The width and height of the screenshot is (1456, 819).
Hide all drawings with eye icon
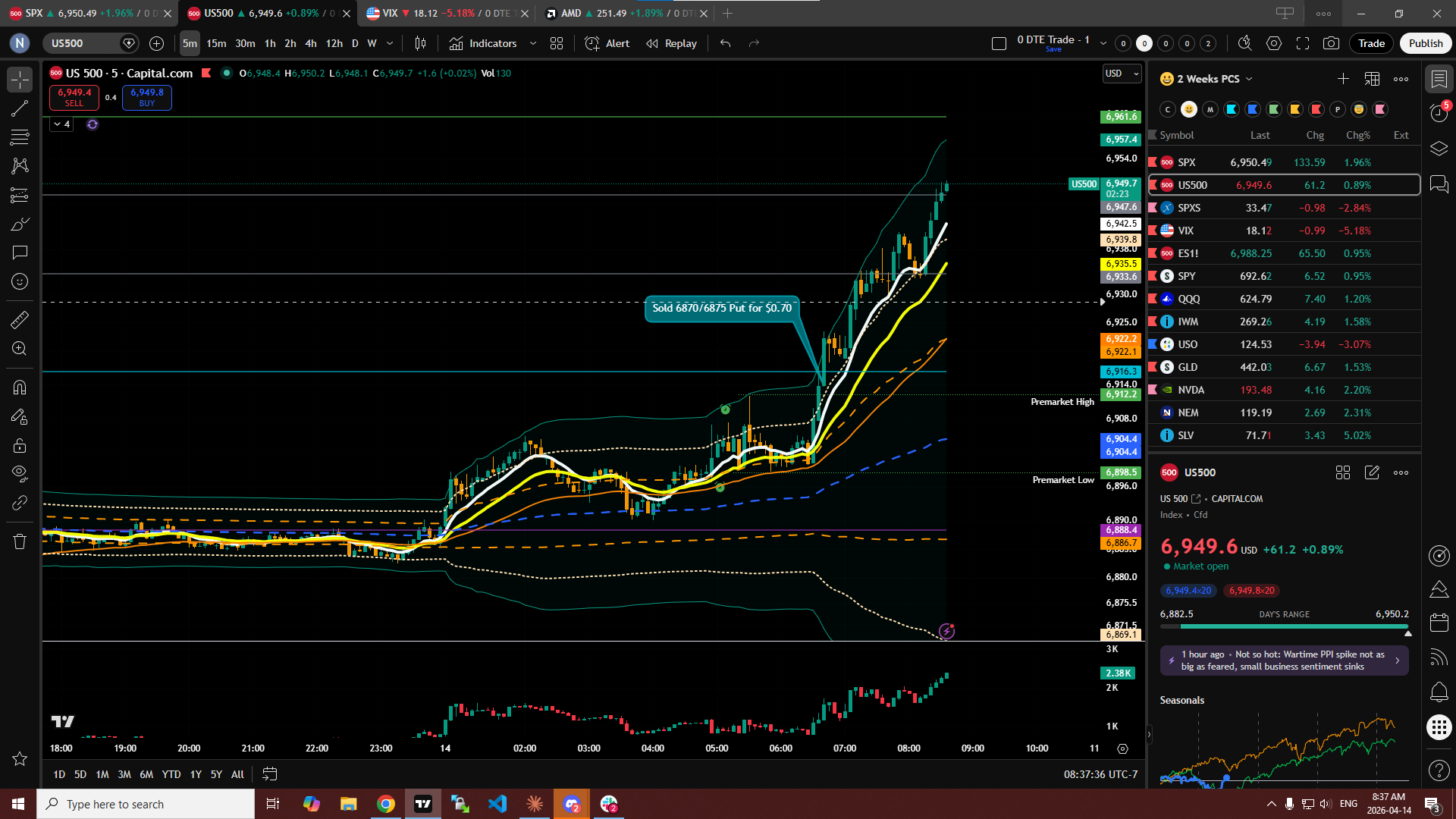(20, 474)
